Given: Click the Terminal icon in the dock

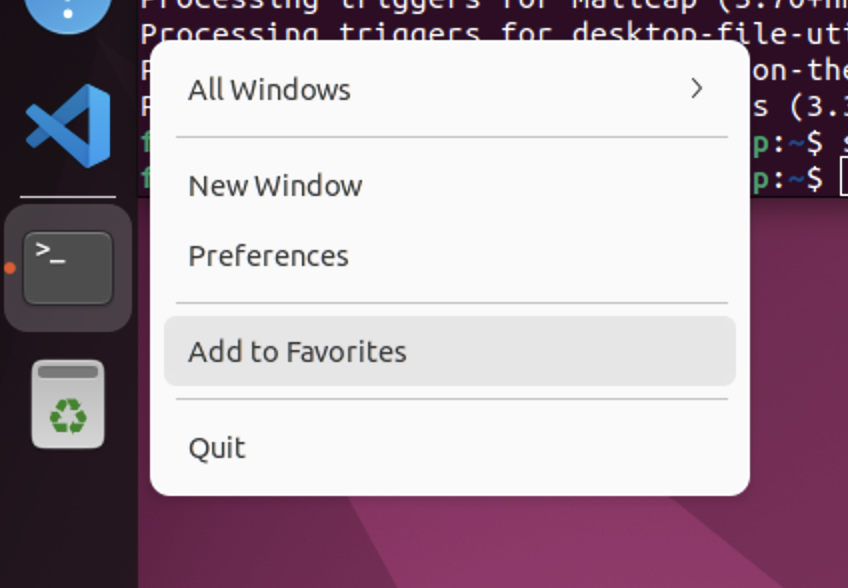Looking at the screenshot, I should pos(68,268).
